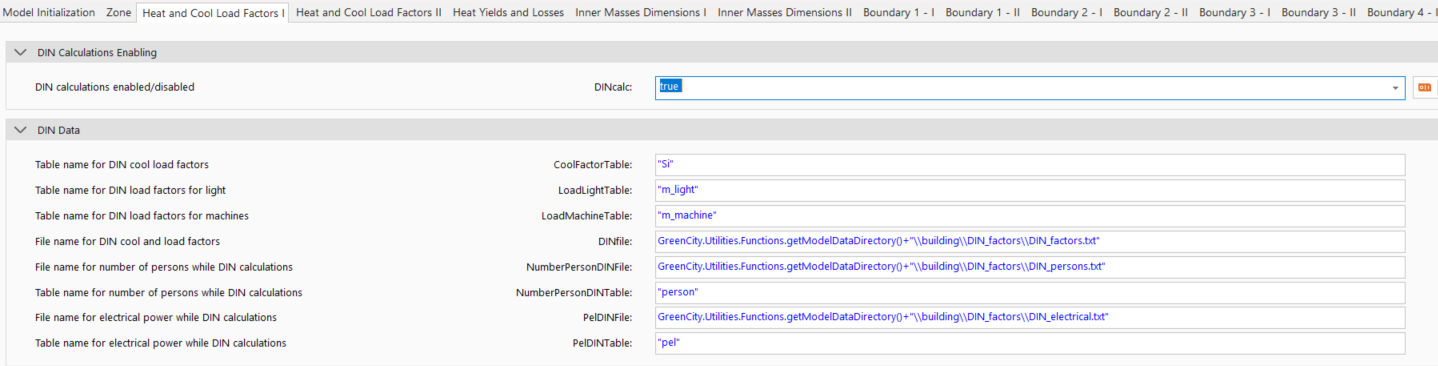
Task: Open the Boundary 2 - I tab
Action: [x=1067, y=13]
